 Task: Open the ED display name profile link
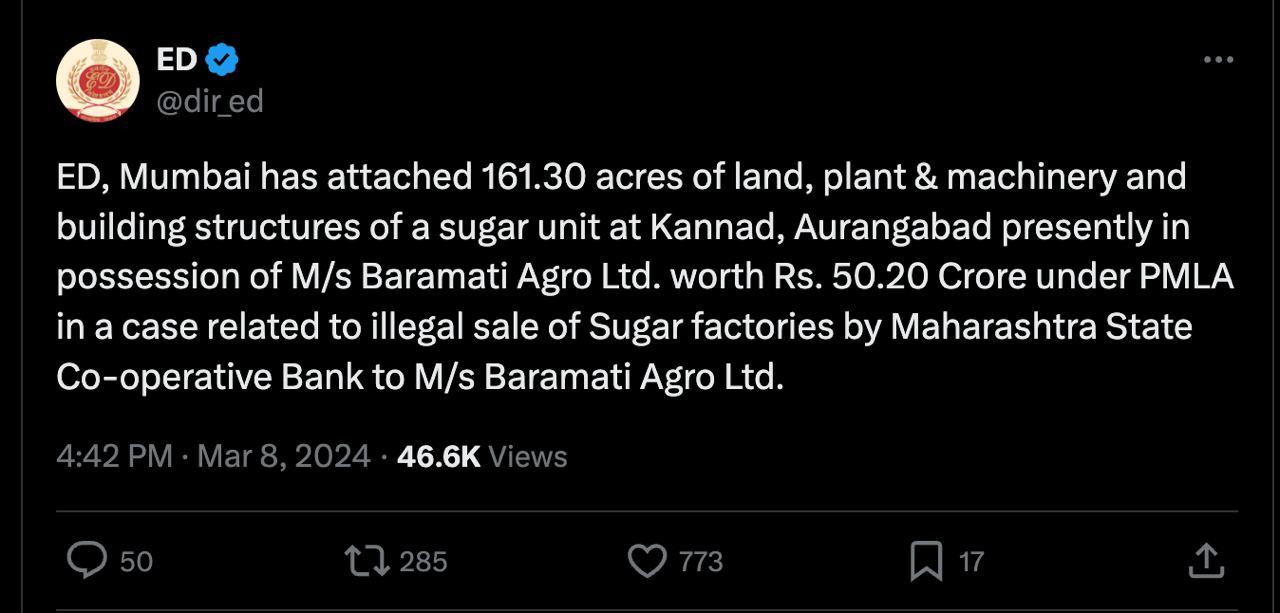click(177, 60)
